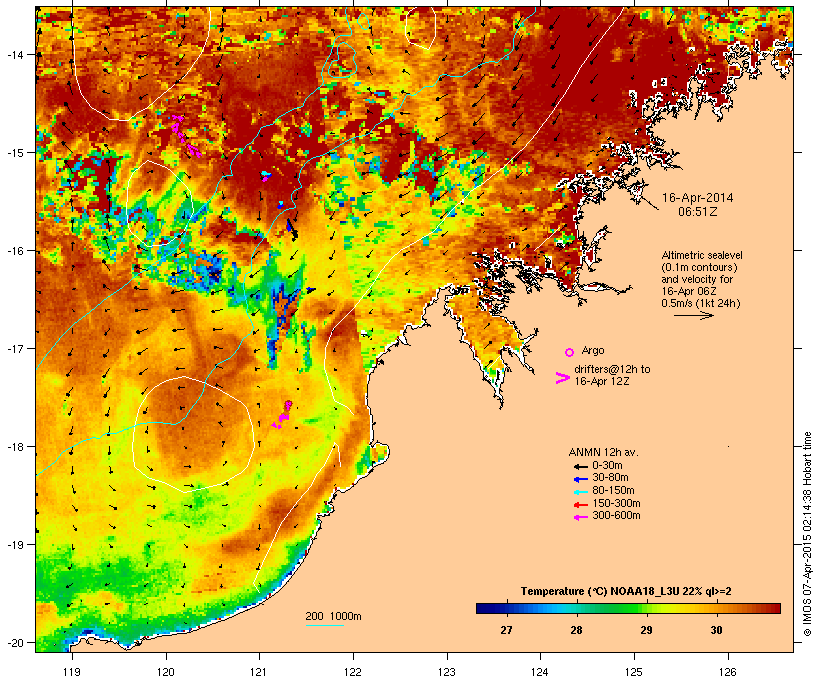Click the magenta drifter track near 15°S 120°E
820x680 pixels.
tap(186, 136)
